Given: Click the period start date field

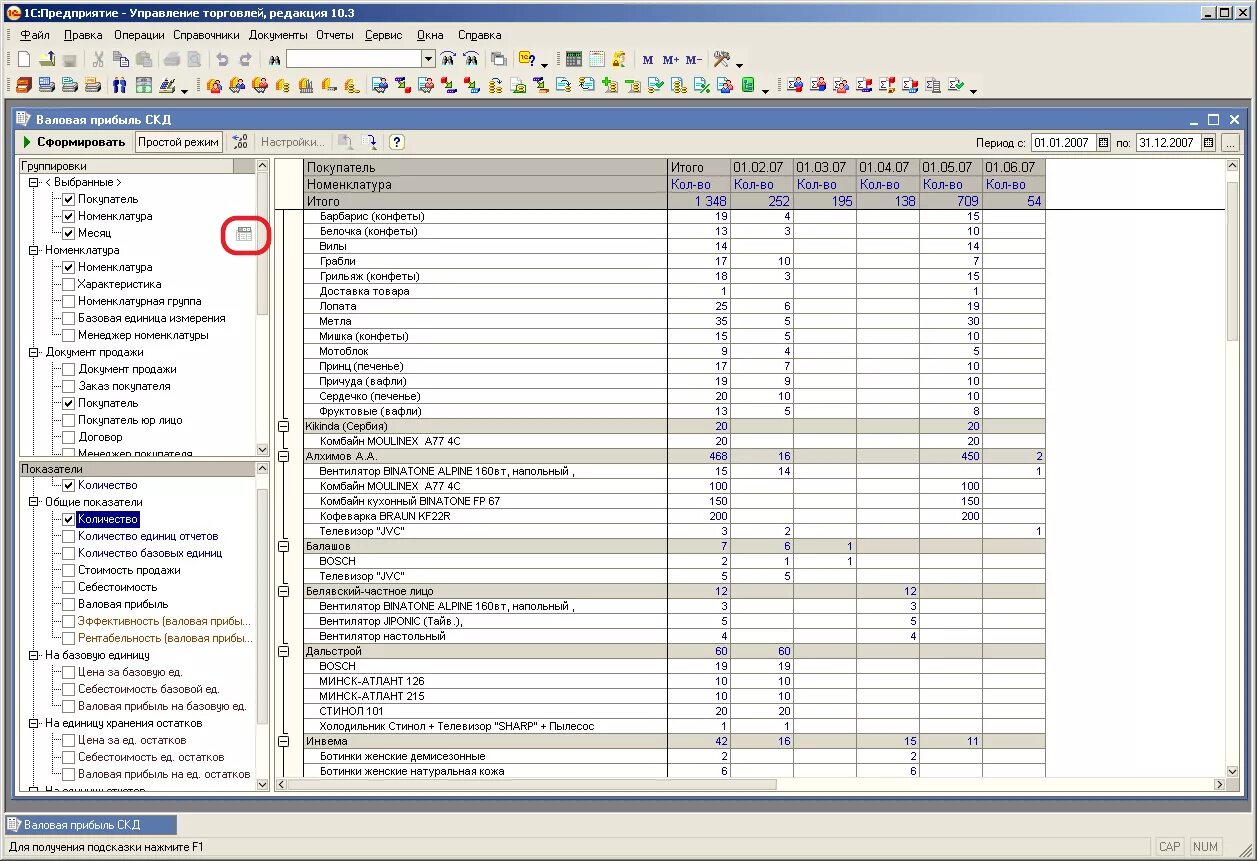Looking at the screenshot, I should [x=1064, y=143].
